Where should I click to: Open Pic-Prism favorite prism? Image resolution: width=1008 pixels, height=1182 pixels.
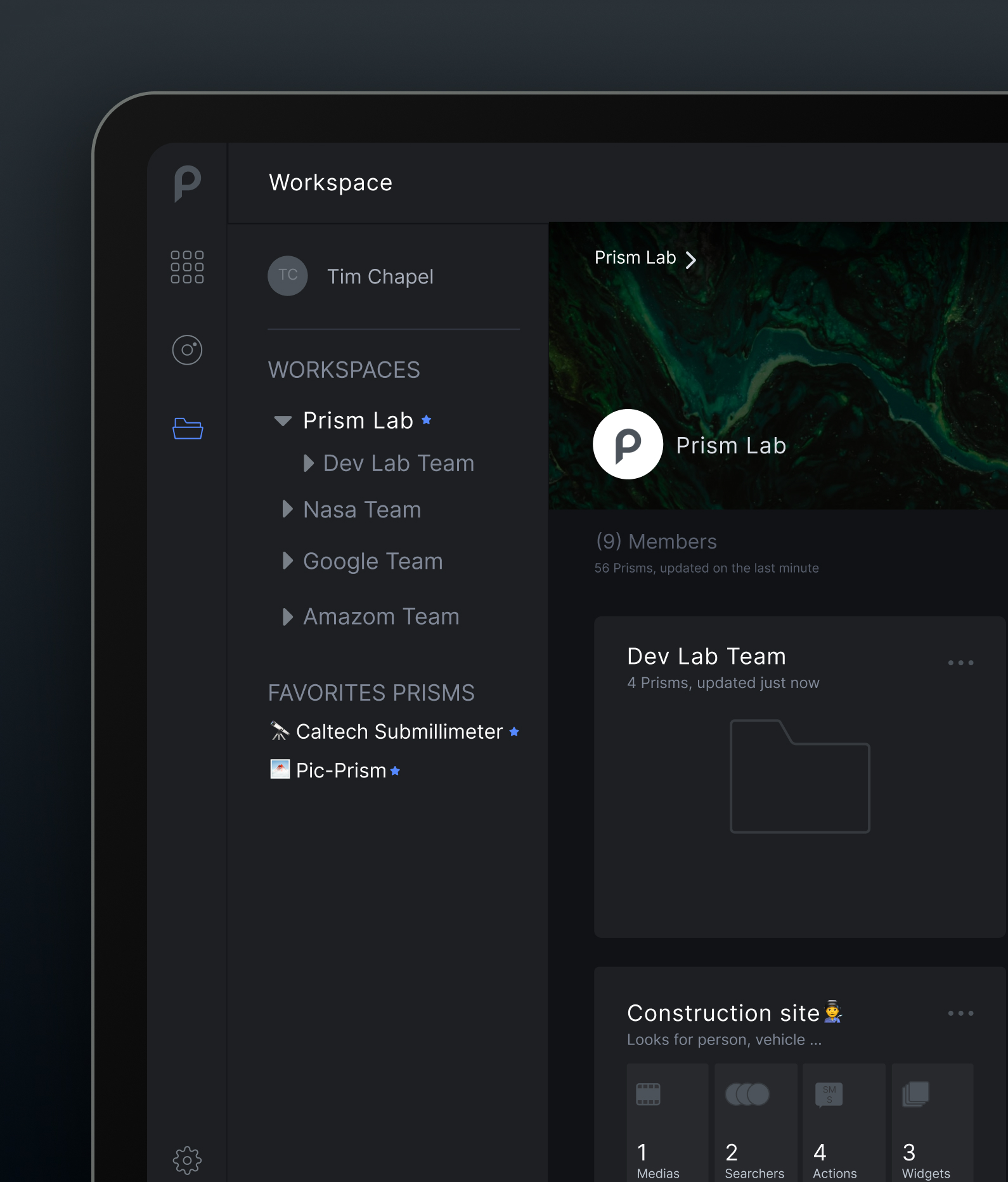[341, 770]
